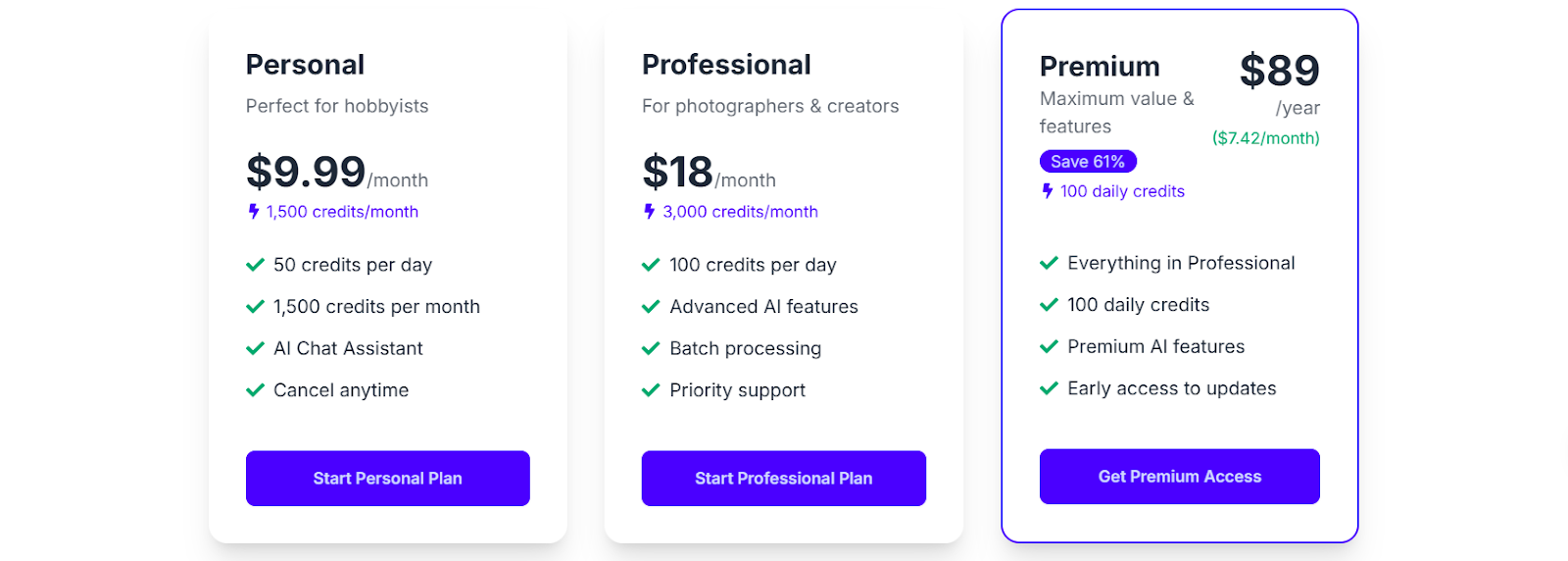The width and height of the screenshot is (1568, 561).
Task: Click the Get Premium Access button
Action: 1179,477
